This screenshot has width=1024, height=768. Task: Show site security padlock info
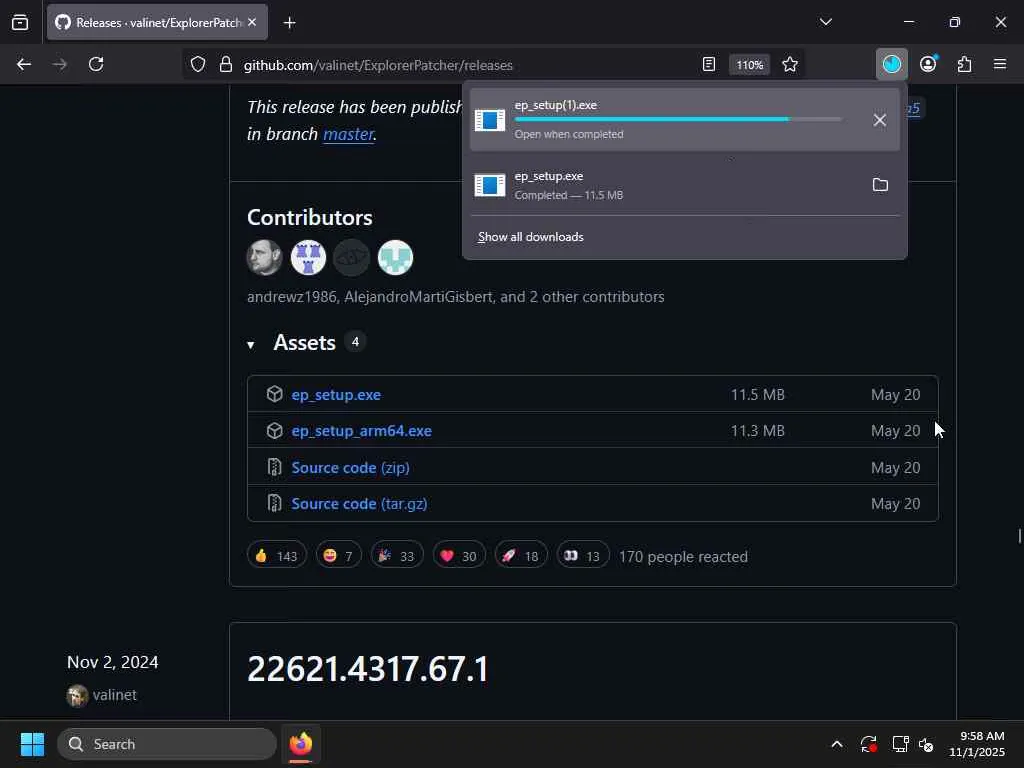(225, 65)
